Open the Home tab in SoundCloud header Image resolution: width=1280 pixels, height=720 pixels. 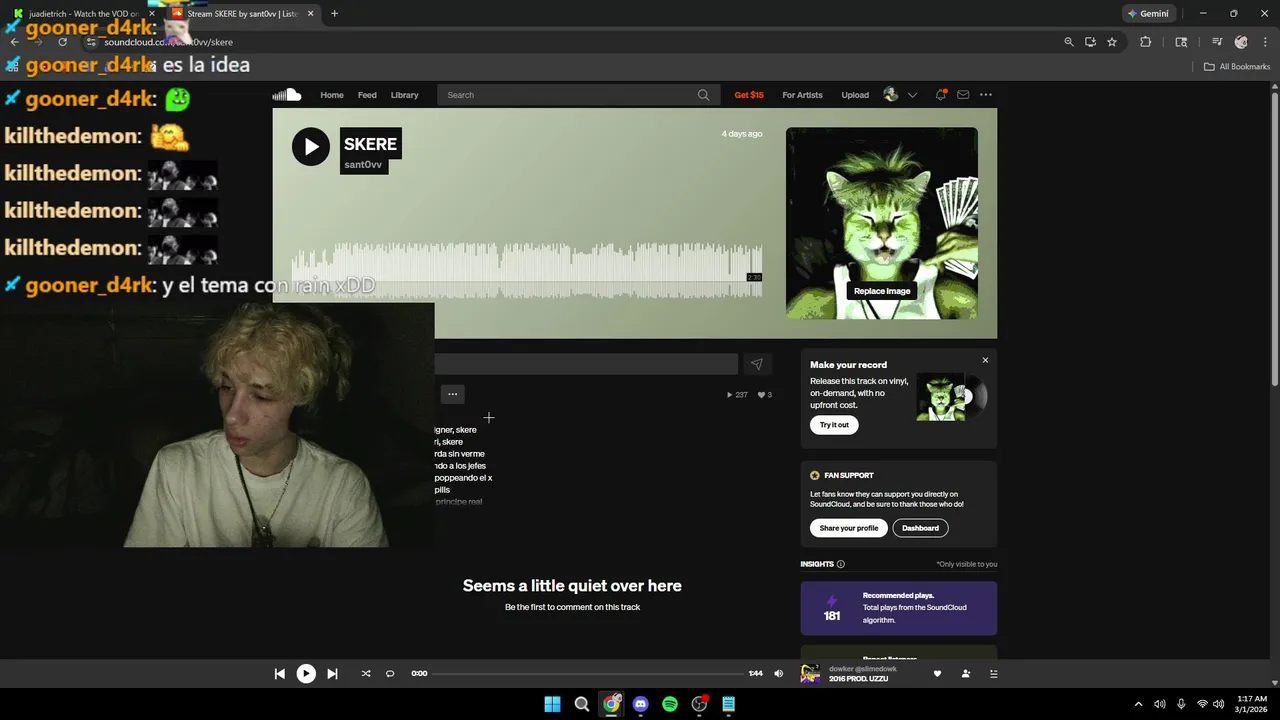[332, 95]
